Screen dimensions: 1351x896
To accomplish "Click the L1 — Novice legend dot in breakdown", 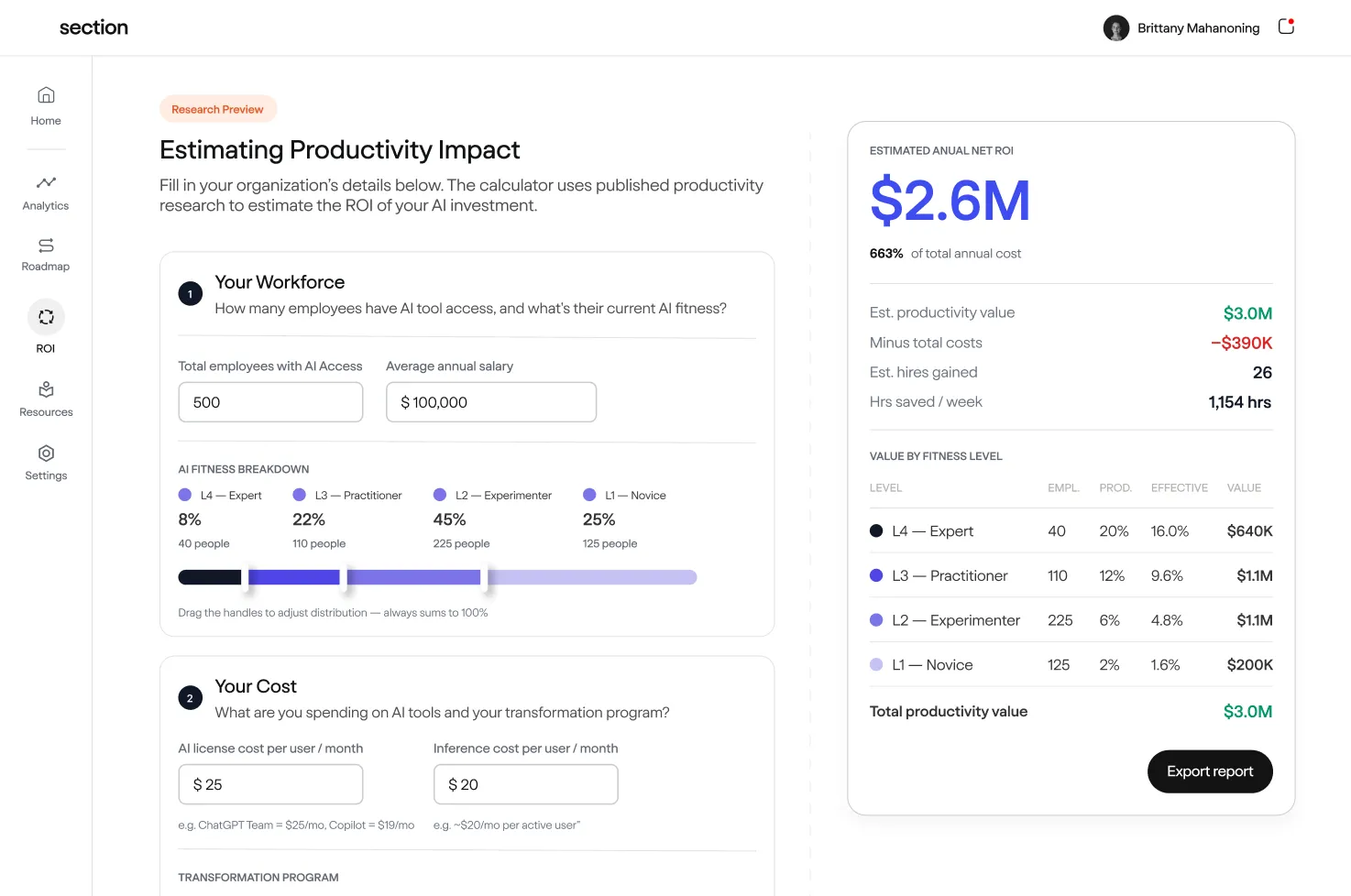I will point(589,495).
